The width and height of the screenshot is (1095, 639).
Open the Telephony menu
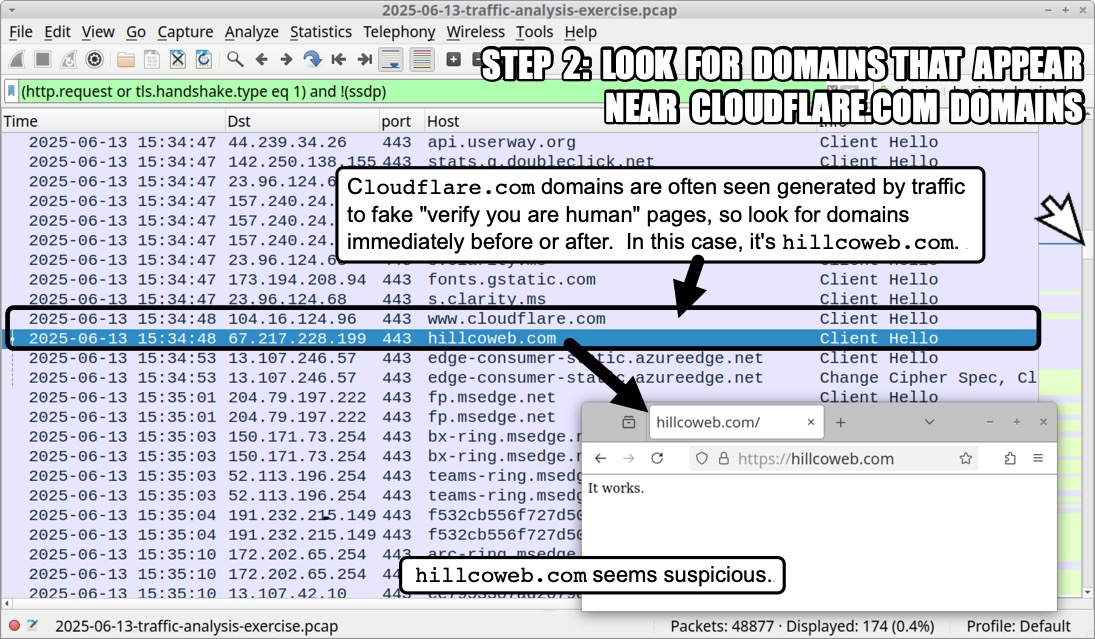[x=399, y=32]
